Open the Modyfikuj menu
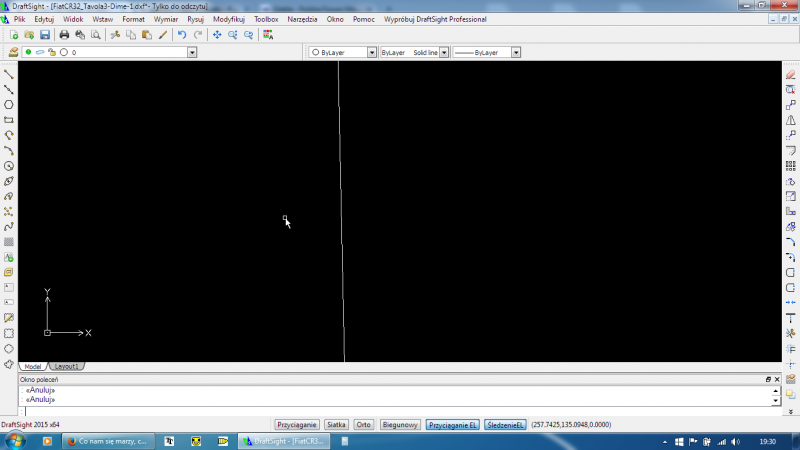The image size is (800, 450). [x=228, y=19]
